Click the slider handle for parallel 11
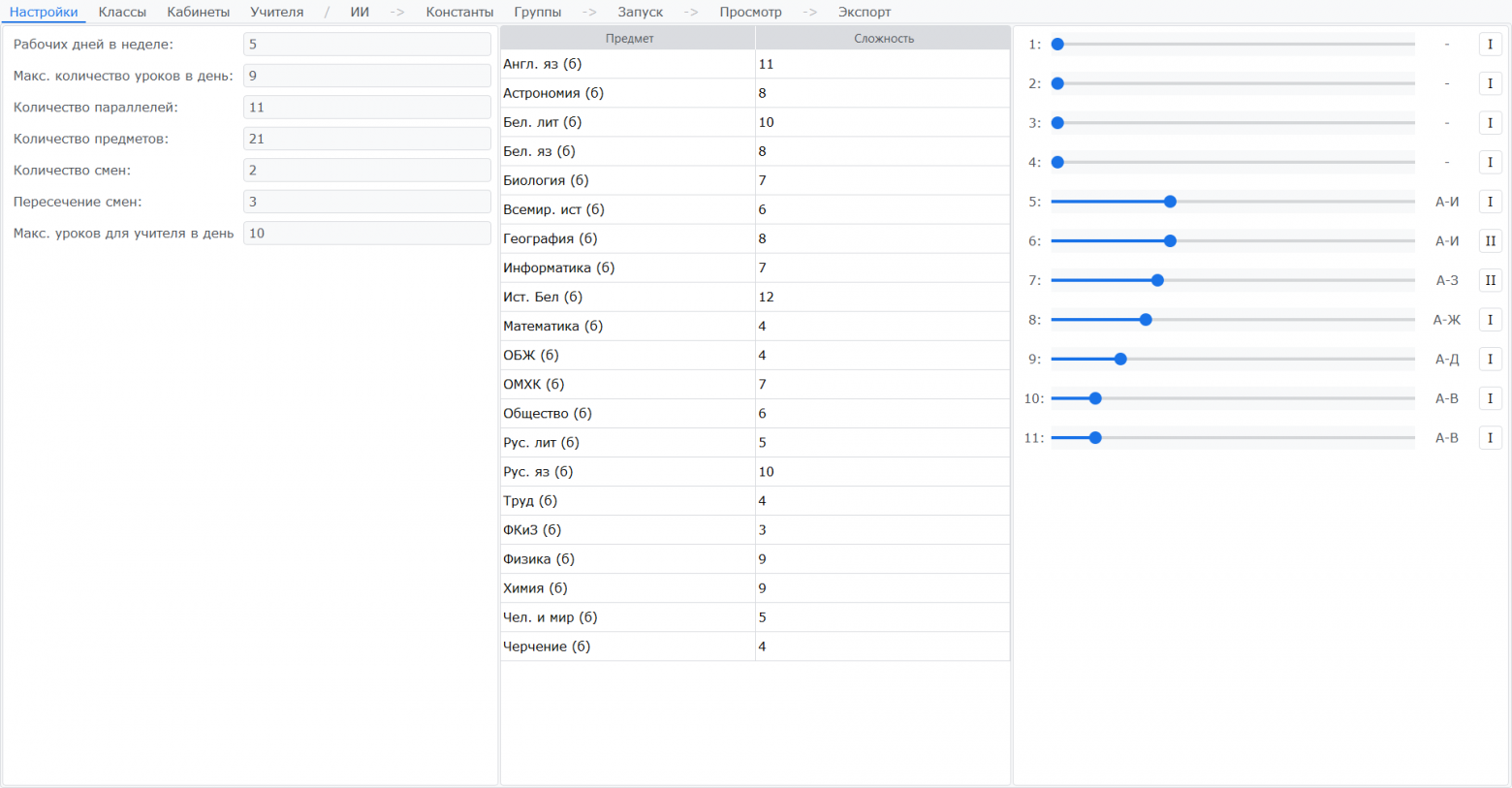This screenshot has width=1512, height=788. [1095, 438]
